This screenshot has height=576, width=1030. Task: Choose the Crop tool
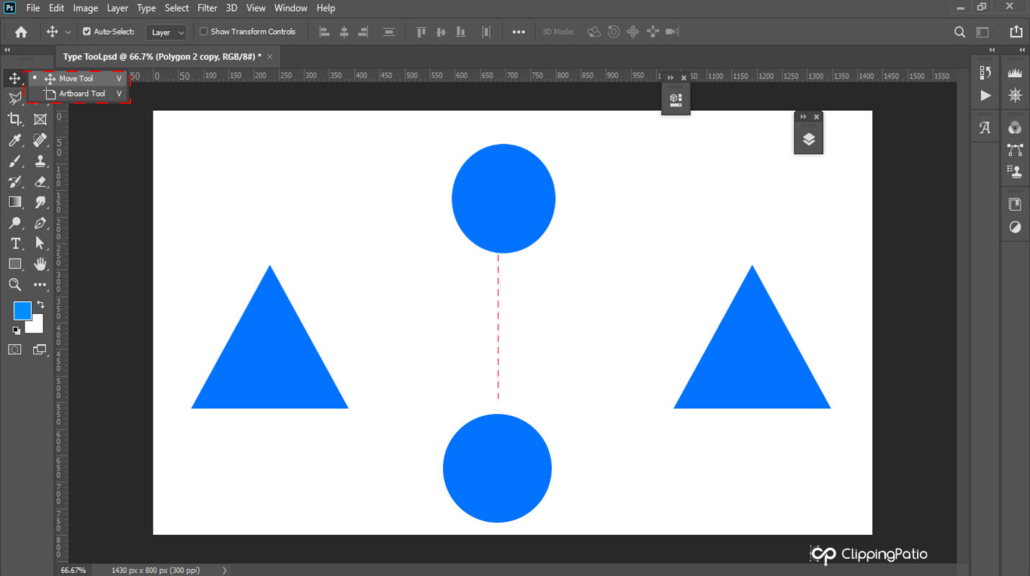tap(14, 119)
